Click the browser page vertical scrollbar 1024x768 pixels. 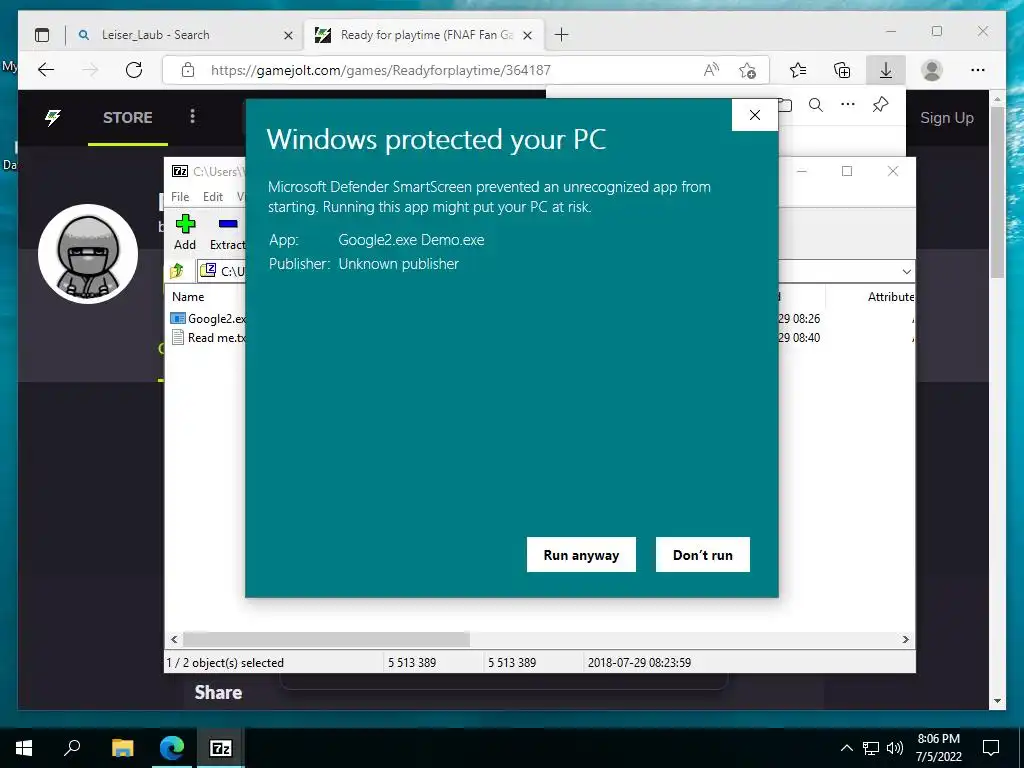(997, 193)
